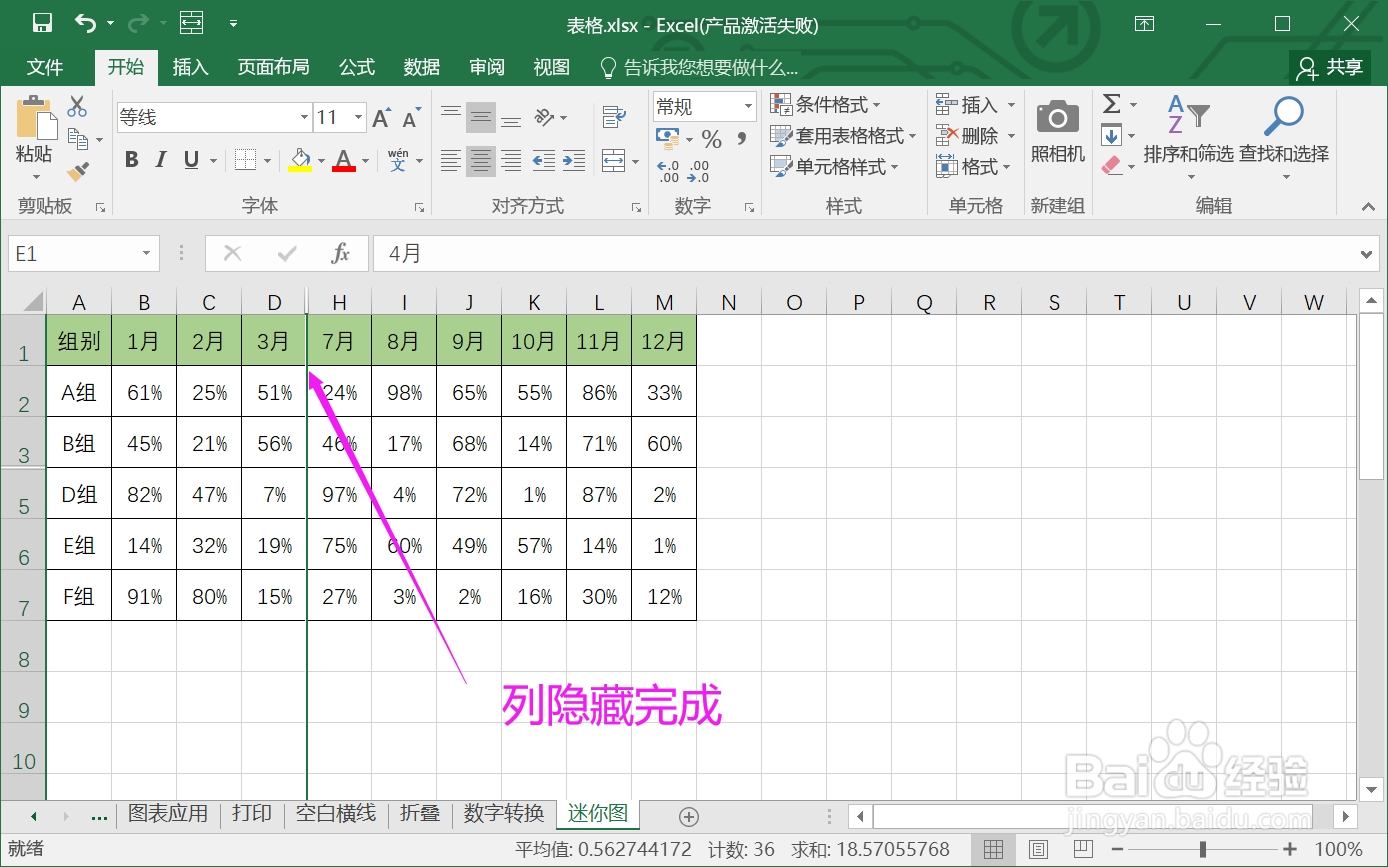Toggle italic formatting

point(162,159)
